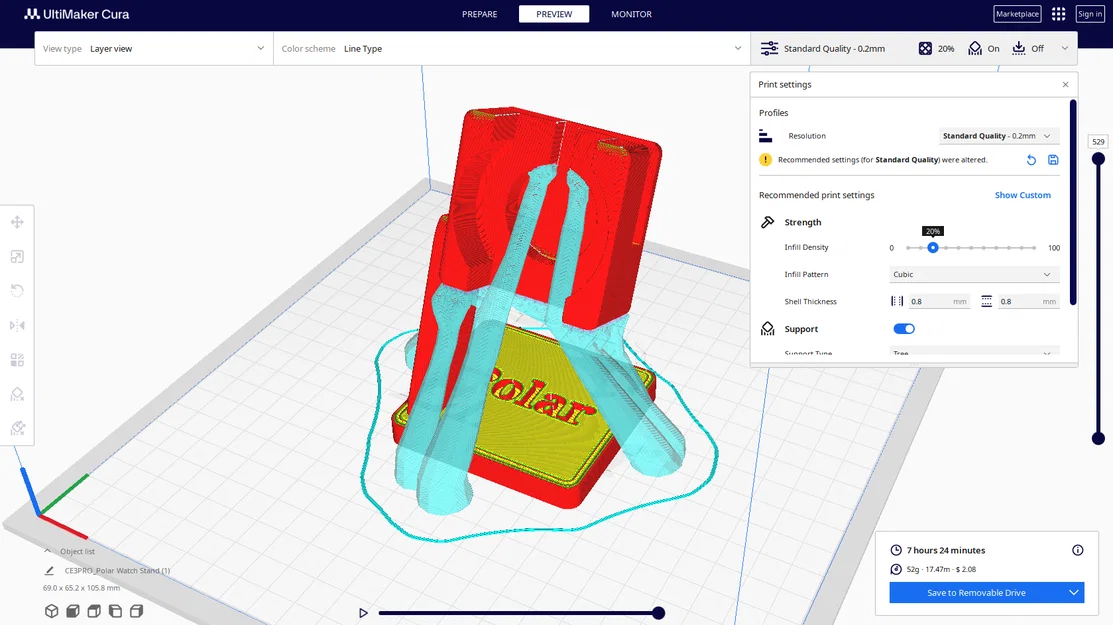Click the bottom tool icon in left toolbar

pyautogui.click(x=17, y=428)
